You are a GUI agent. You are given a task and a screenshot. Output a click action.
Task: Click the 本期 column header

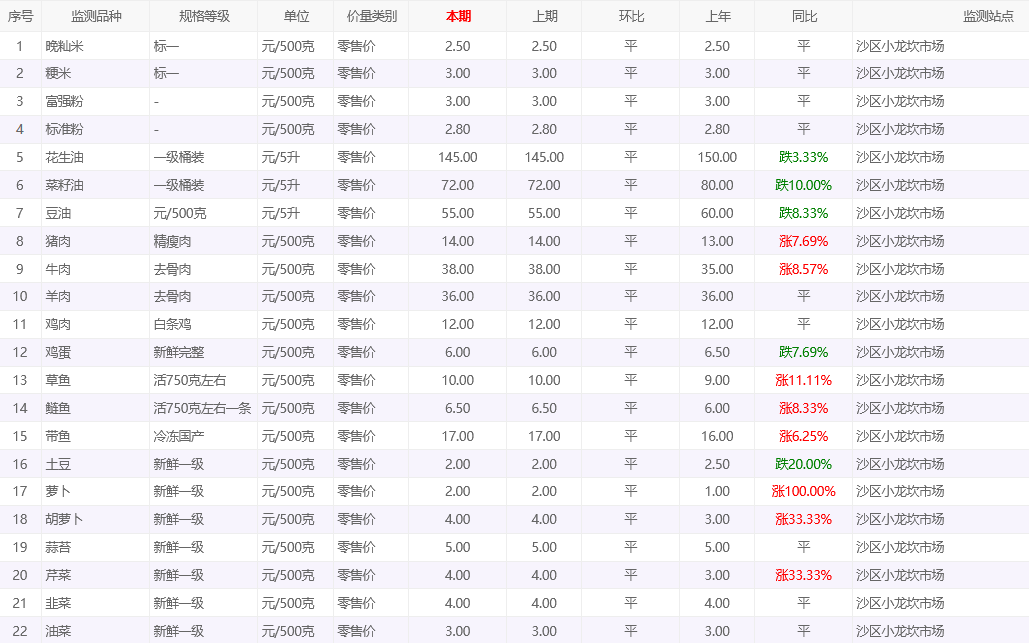(457, 16)
